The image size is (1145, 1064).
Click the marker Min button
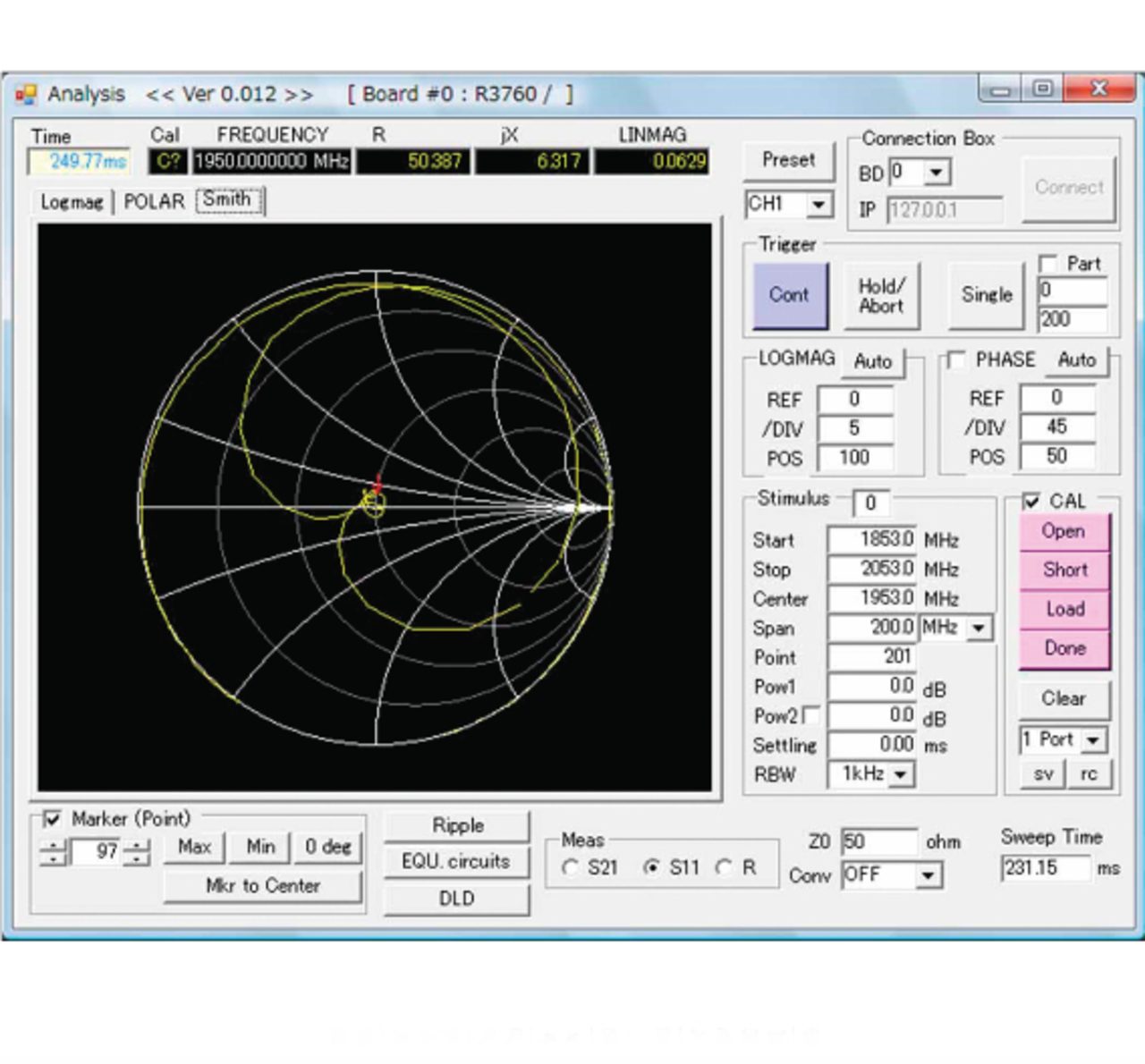click(x=260, y=847)
